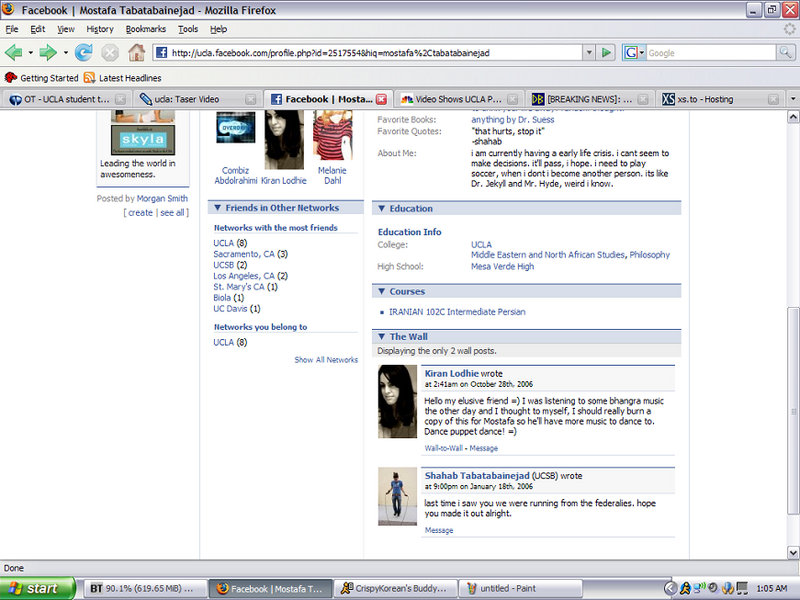Open the list-all-tabs dropdown arrow

pos(793,98)
